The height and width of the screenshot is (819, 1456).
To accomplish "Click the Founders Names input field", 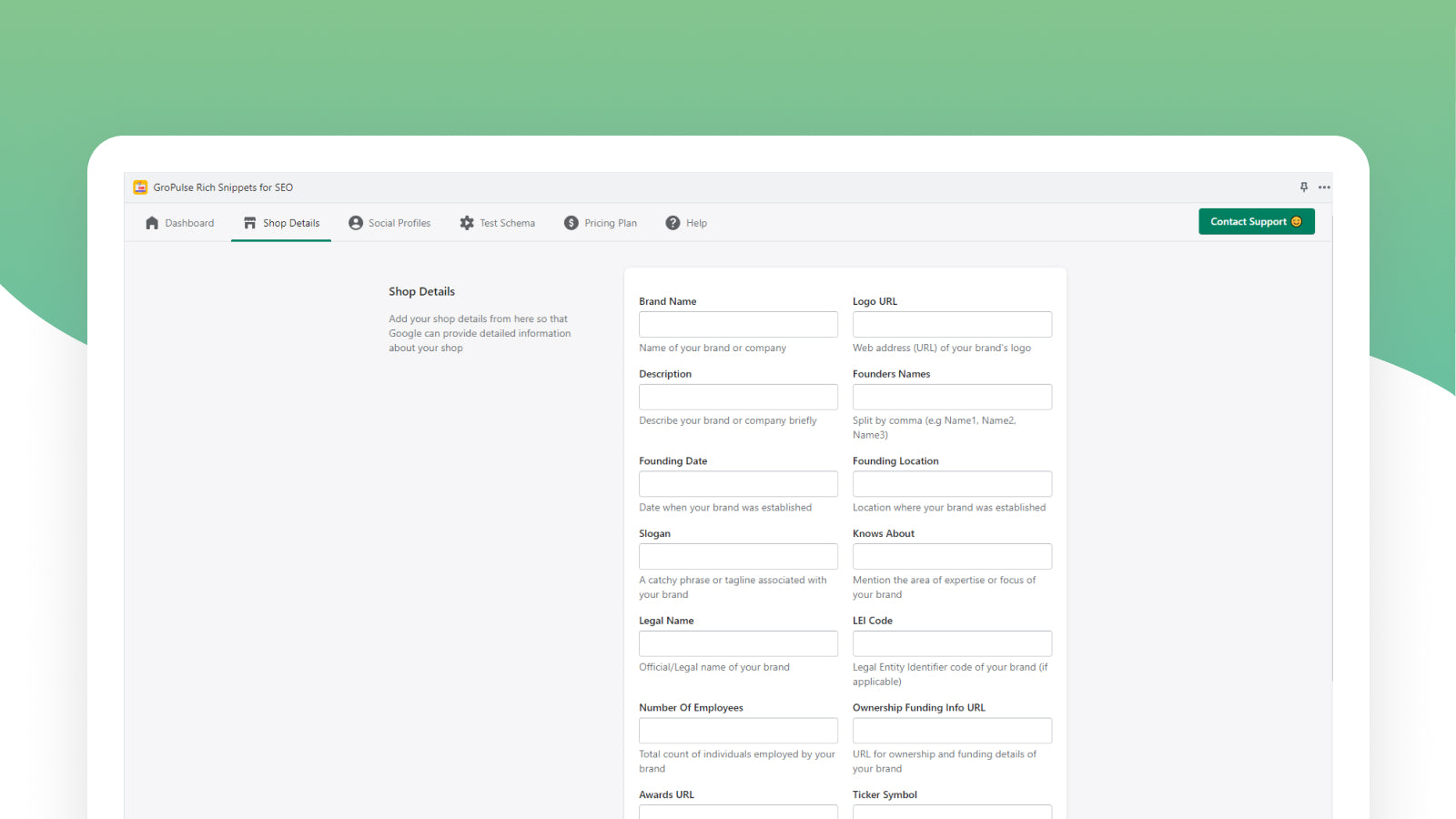I will (x=952, y=397).
